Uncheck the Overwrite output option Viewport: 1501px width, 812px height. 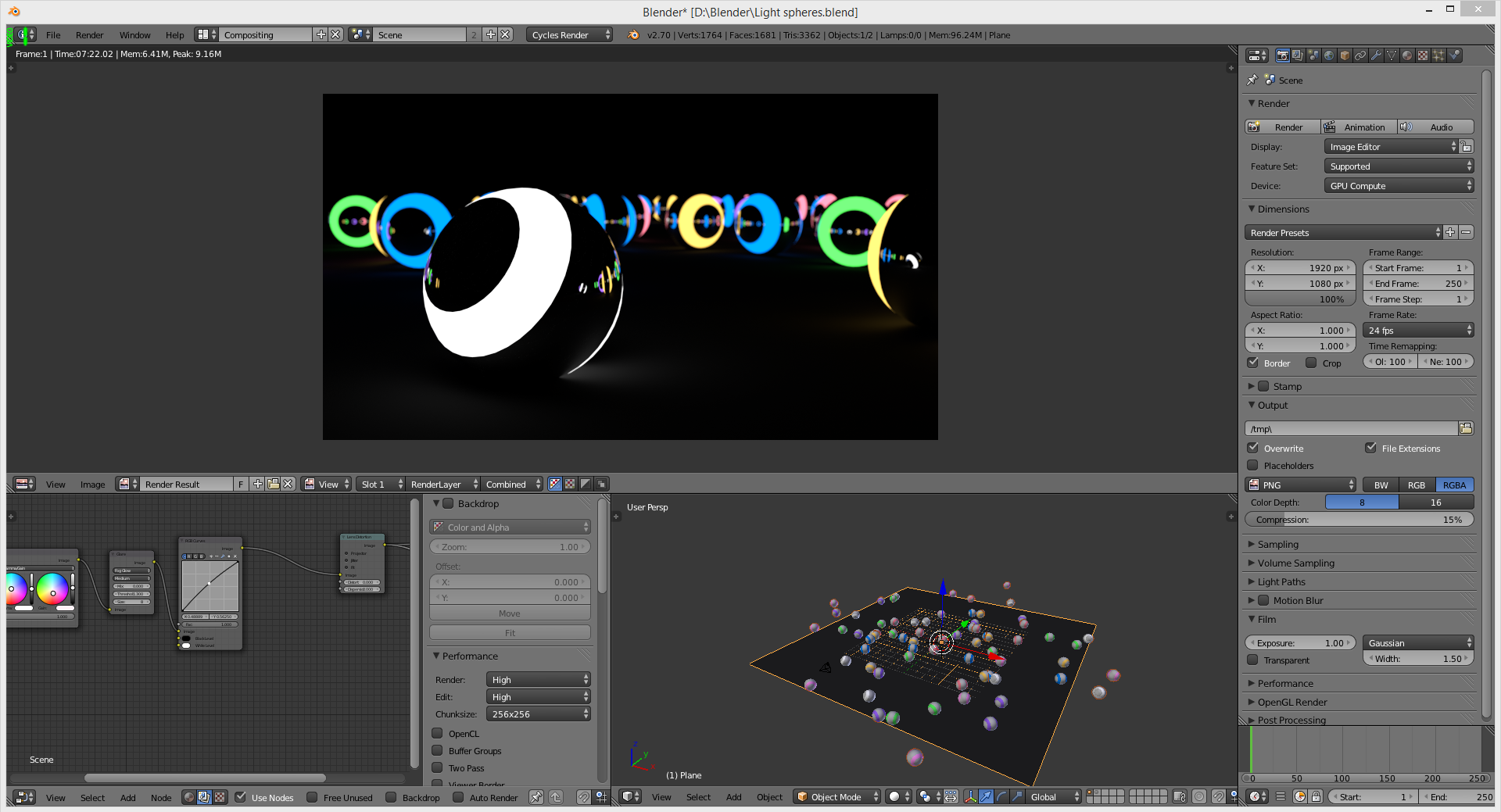1253,448
